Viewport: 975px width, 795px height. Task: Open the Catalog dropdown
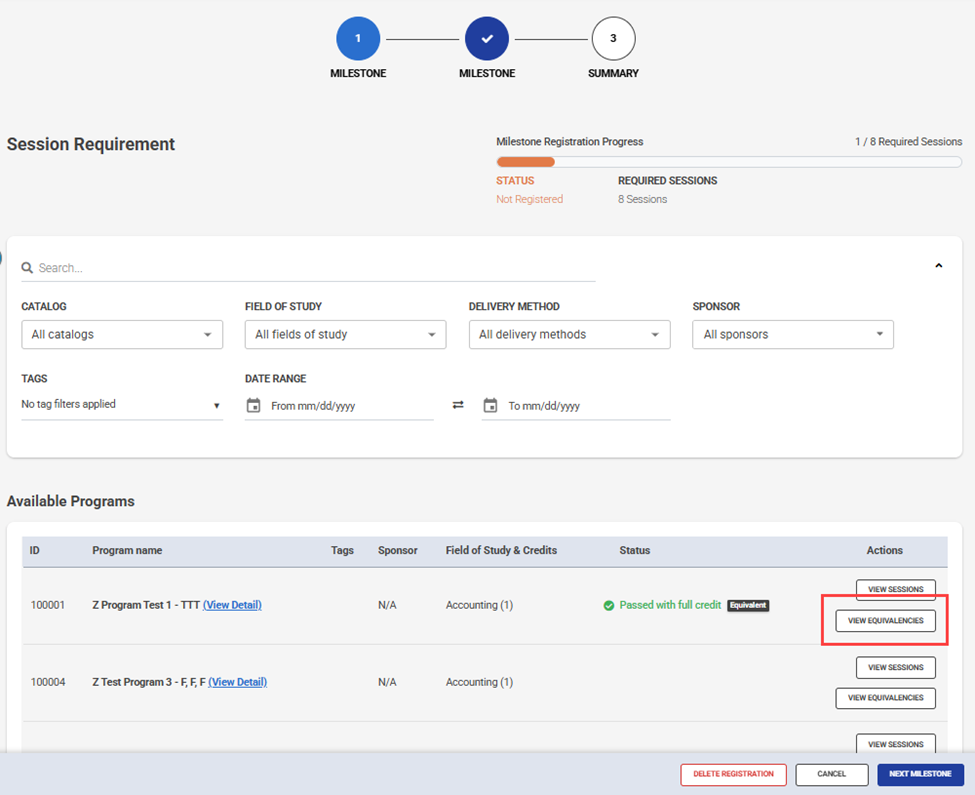click(x=122, y=334)
